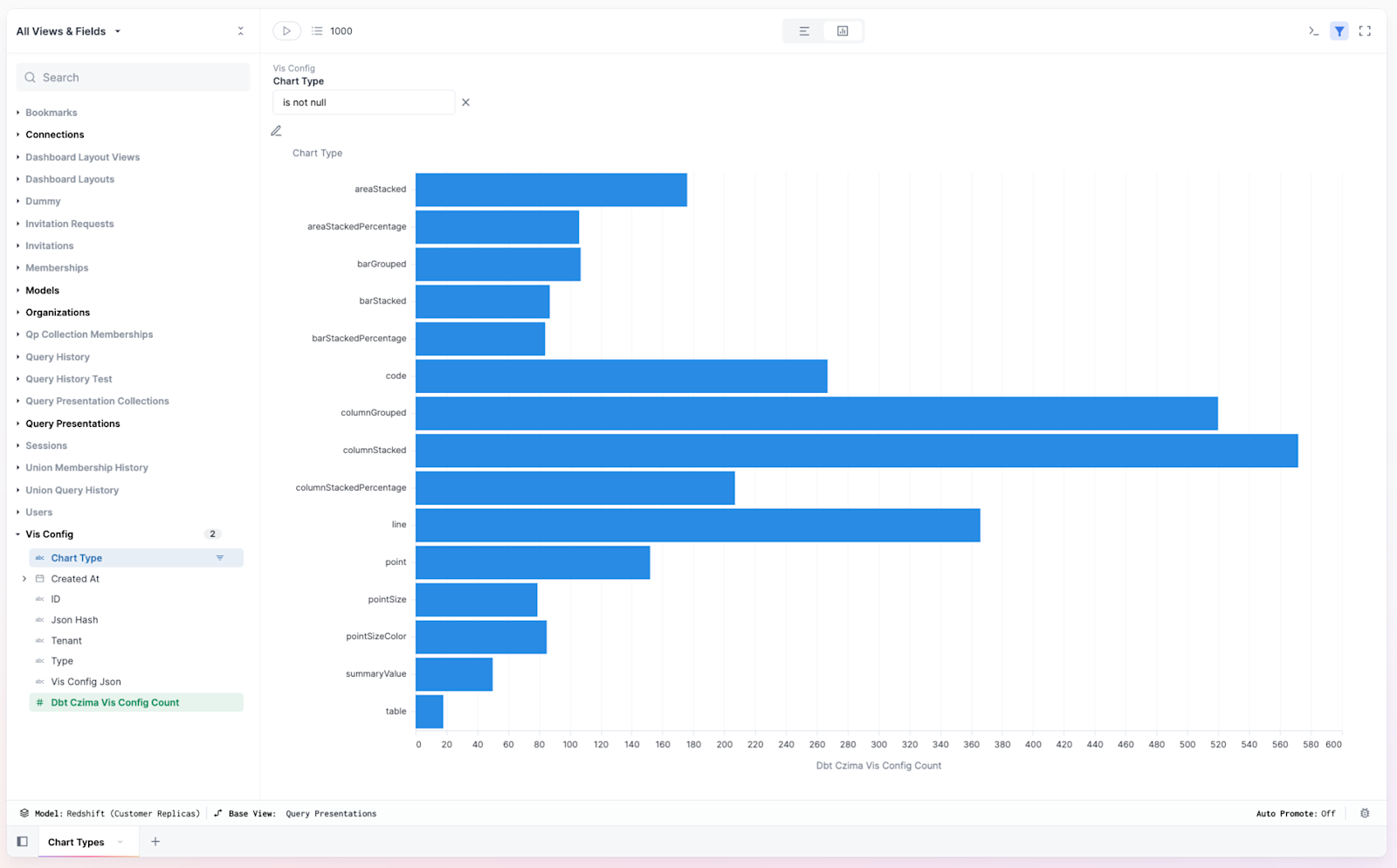Select the row limit list icon
Screen dimensions: 1397x868
click(x=317, y=31)
